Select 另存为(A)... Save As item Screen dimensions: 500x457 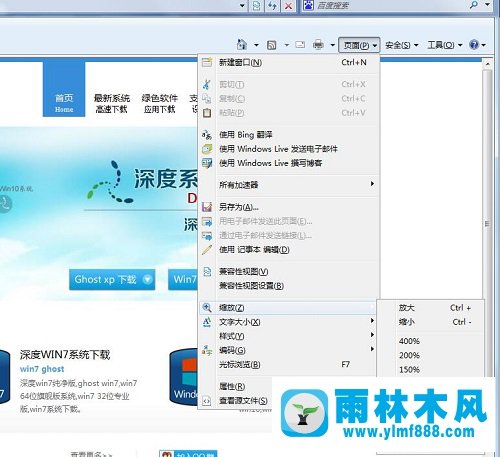(289, 207)
